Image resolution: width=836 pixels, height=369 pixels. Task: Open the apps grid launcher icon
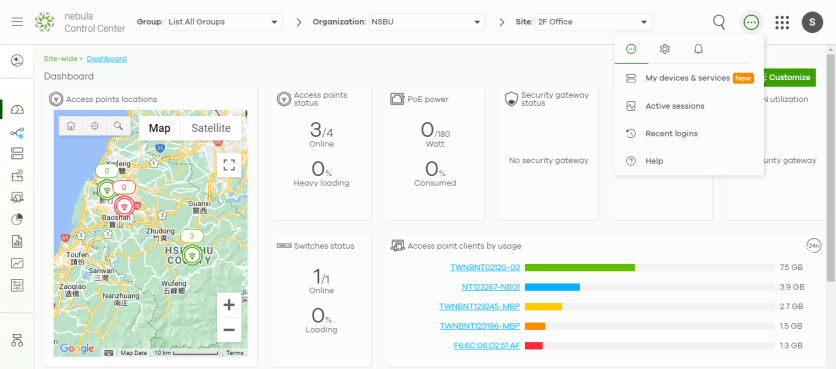click(782, 22)
